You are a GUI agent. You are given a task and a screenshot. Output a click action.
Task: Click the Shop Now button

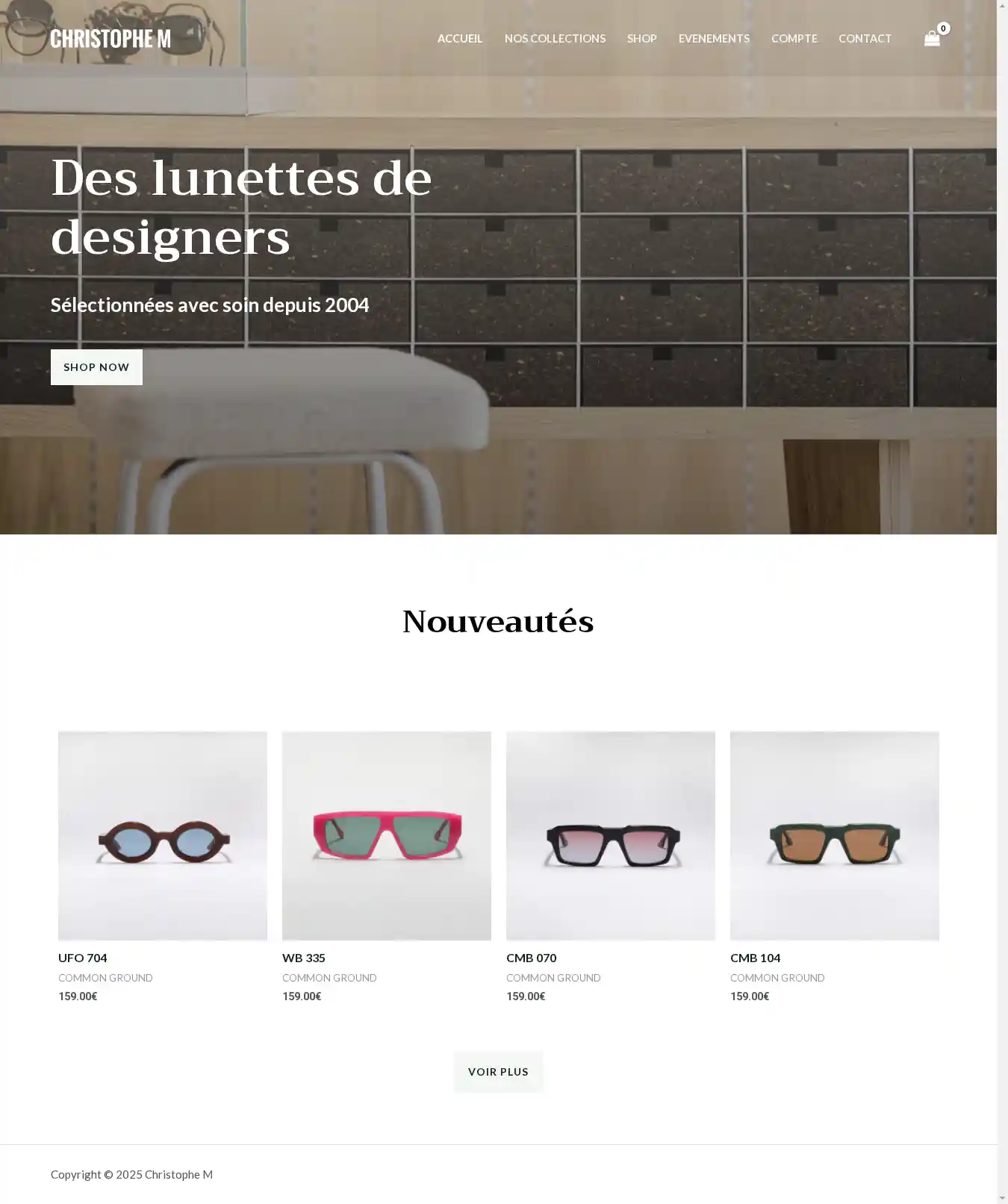(96, 367)
